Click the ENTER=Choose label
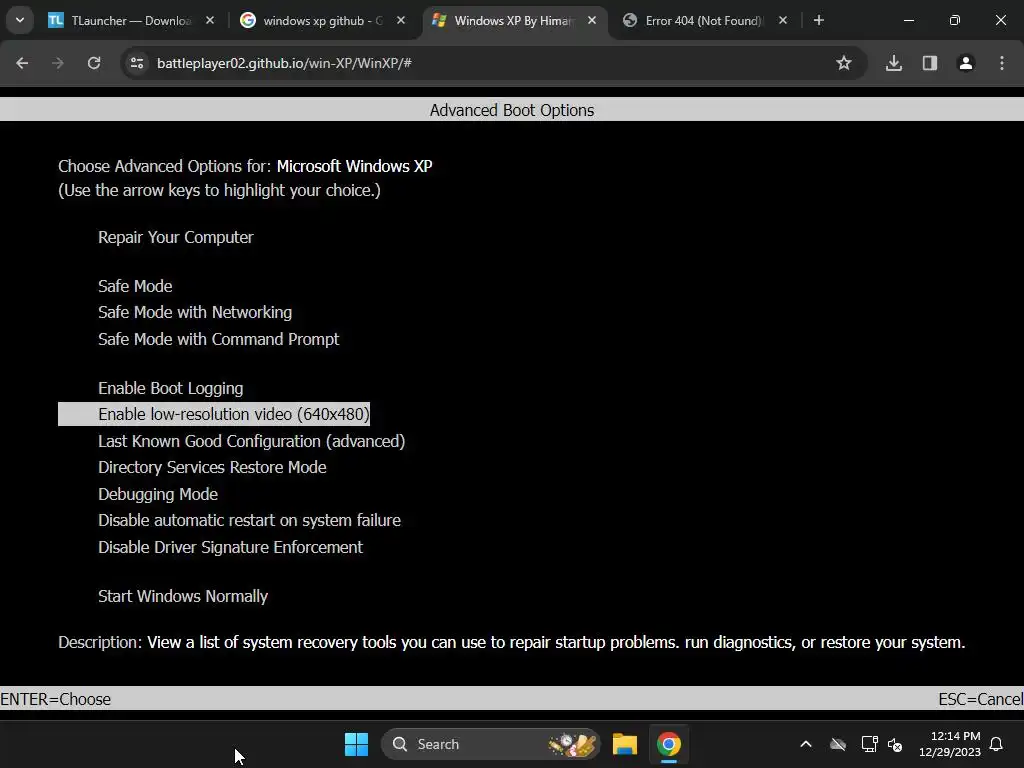 [x=56, y=699]
